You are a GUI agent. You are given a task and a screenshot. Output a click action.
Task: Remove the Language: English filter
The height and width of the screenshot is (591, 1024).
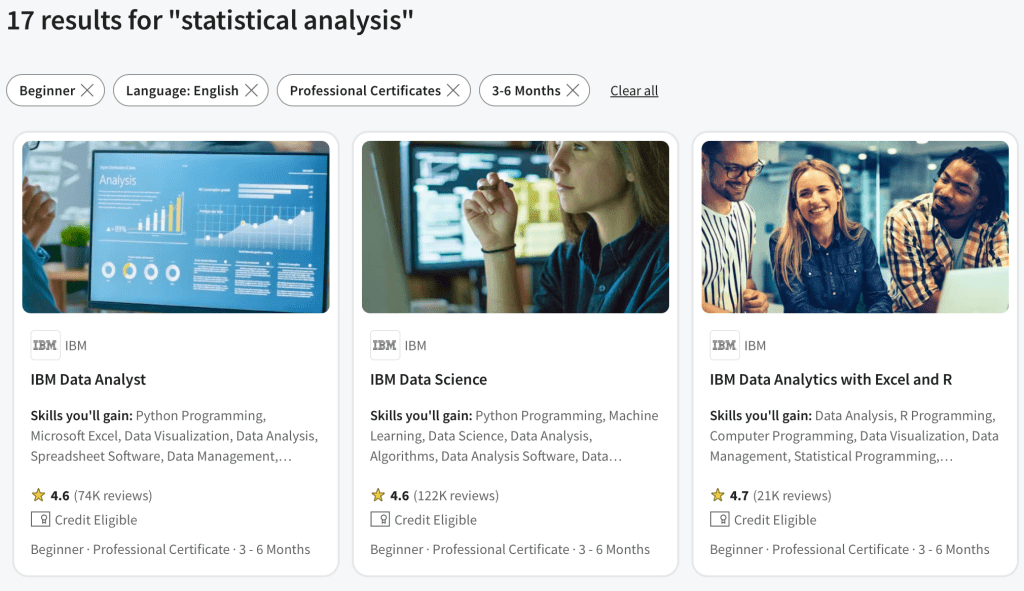click(x=251, y=91)
